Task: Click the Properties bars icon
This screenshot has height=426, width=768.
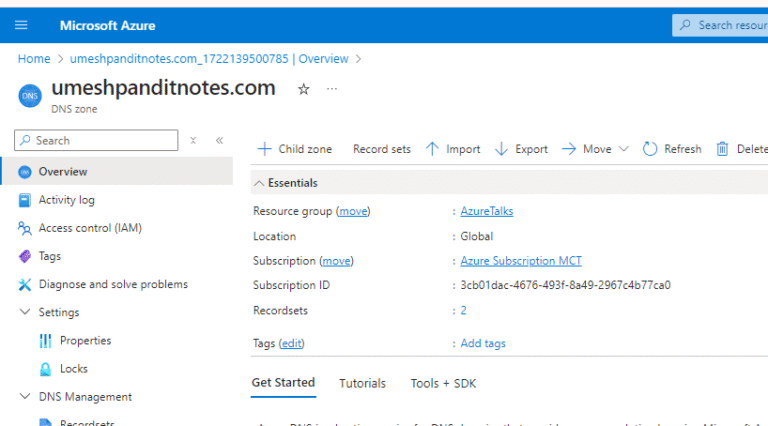Action: coord(46,340)
